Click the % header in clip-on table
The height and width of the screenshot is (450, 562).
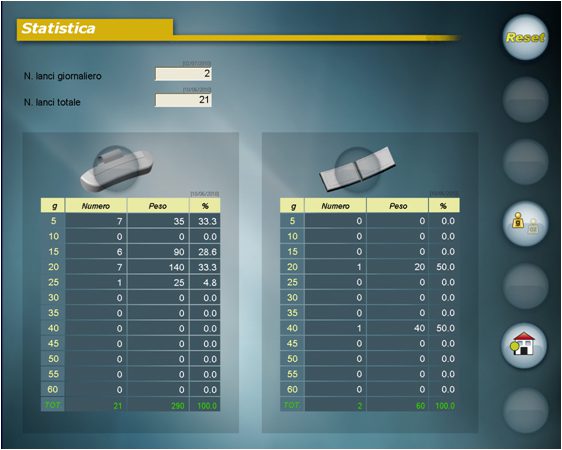pos(205,206)
